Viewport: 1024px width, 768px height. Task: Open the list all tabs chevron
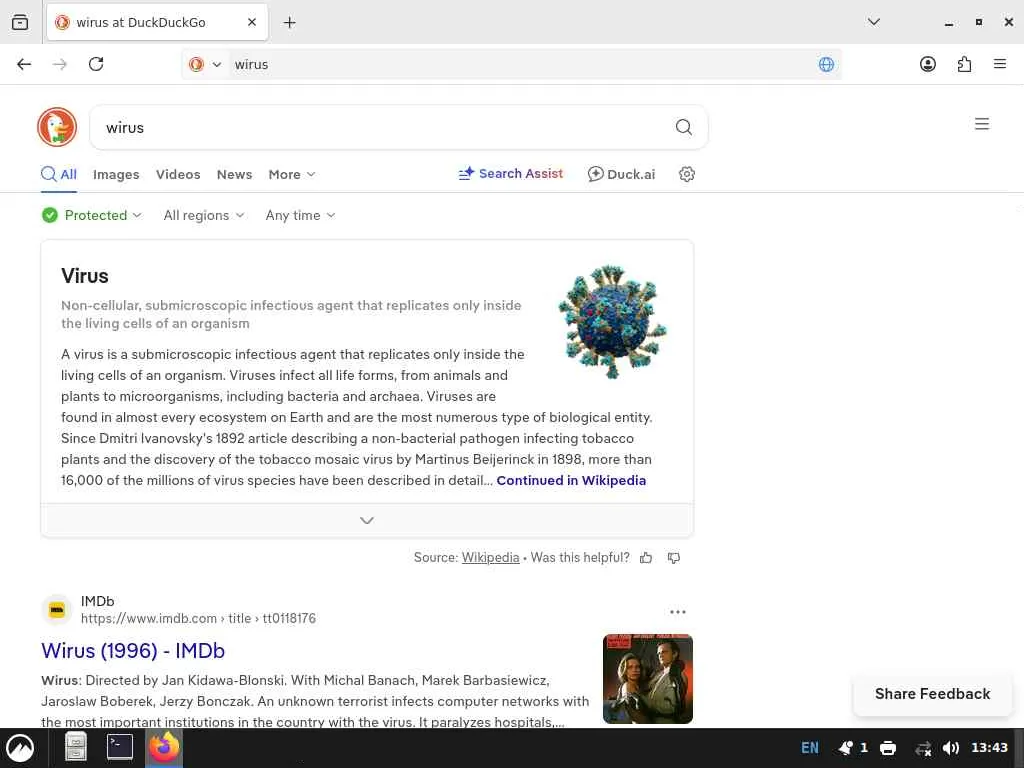tap(874, 22)
